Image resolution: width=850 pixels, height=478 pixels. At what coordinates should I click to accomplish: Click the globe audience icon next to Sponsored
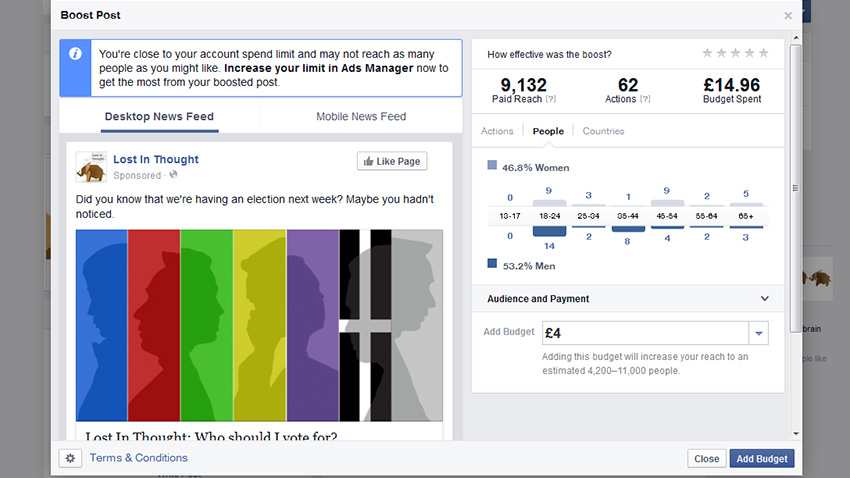point(173,175)
